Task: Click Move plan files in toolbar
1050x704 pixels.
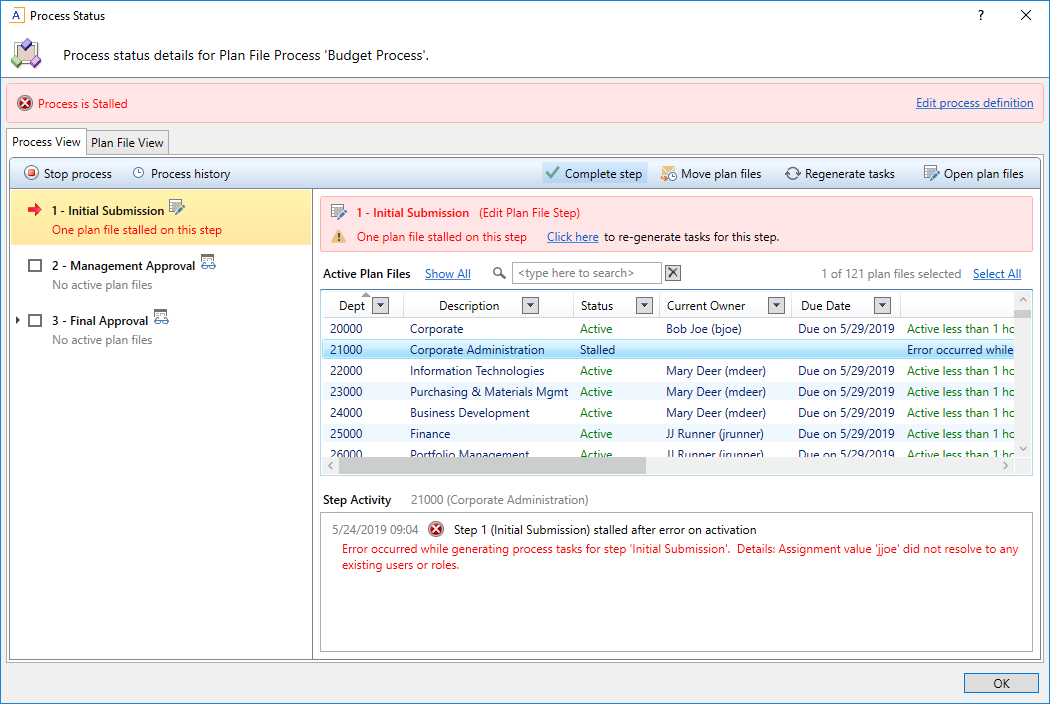Action: click(710, 174)
